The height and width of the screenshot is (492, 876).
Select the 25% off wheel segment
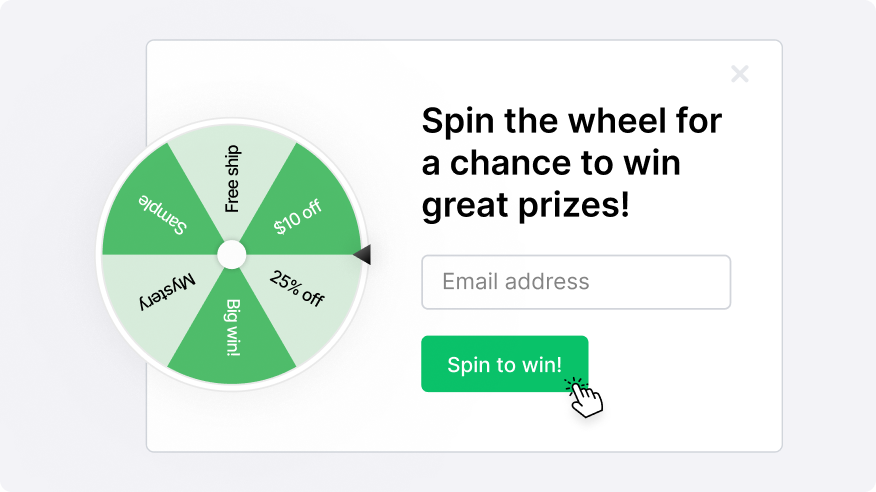click(298, 289)
